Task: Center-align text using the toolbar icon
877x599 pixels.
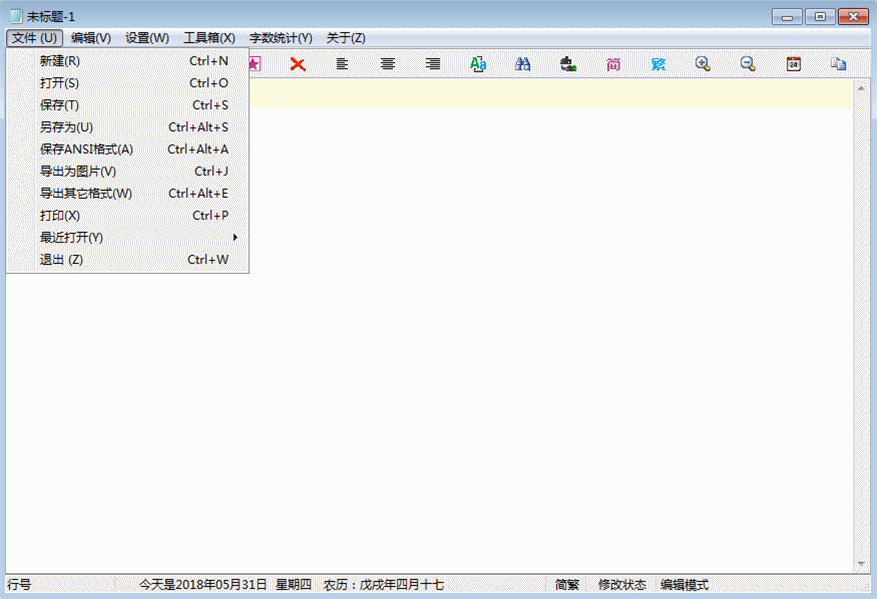Action: pyautogui.click(x=388, y=64)
